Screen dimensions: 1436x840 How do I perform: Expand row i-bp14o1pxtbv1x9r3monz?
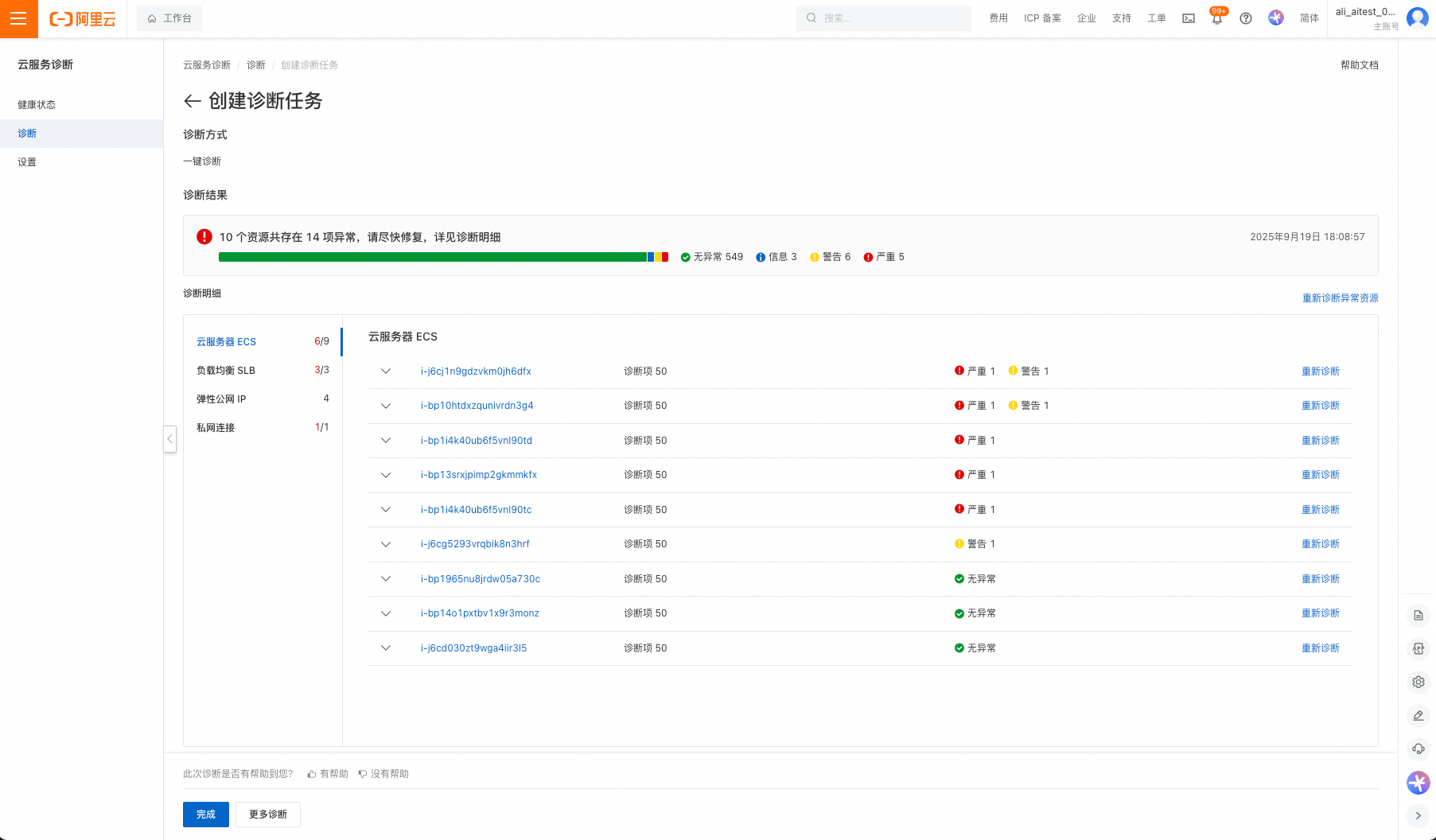(386, 613)
